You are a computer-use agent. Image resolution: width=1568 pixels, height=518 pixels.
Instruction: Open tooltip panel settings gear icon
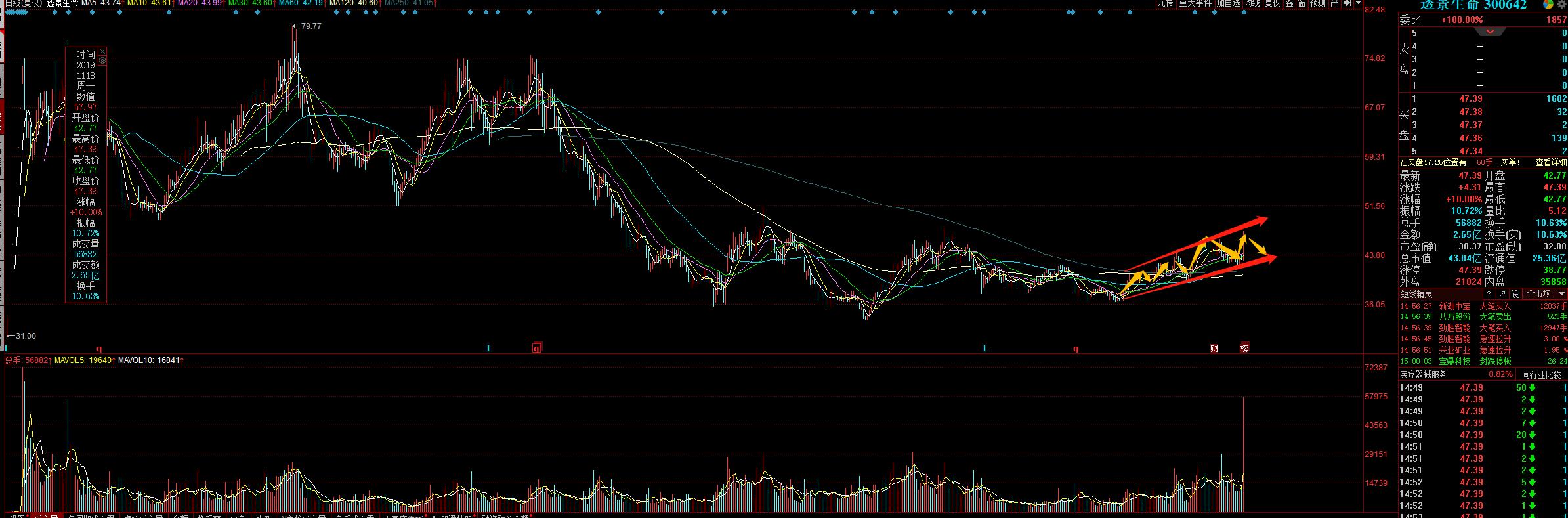tap(102, 60)
